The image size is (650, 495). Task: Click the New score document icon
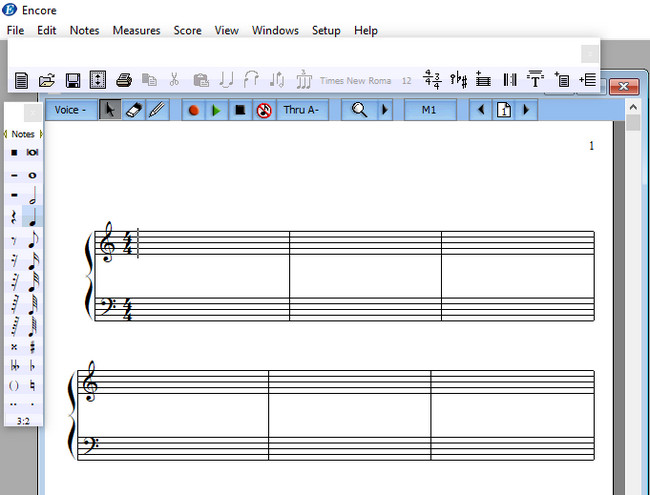tap(21, 80)
